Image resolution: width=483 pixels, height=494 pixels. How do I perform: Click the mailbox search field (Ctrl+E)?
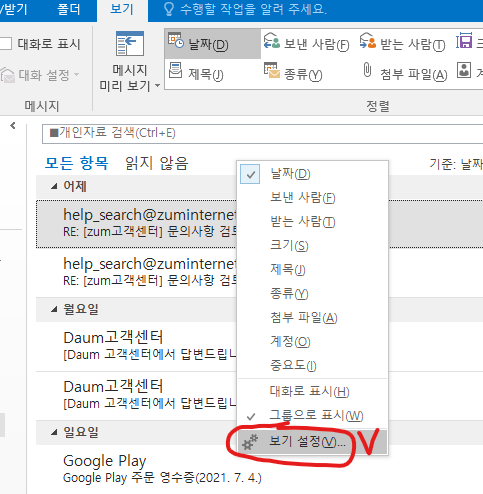(262, 134)
